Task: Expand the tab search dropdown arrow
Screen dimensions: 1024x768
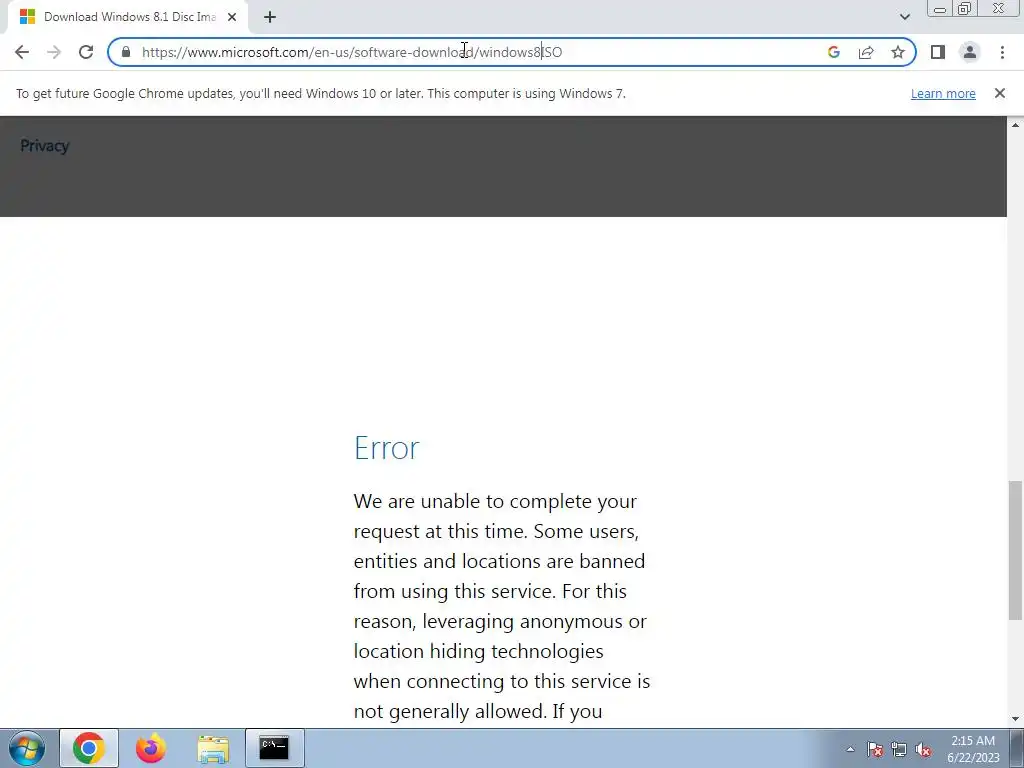Action: (x=904, y=17)
